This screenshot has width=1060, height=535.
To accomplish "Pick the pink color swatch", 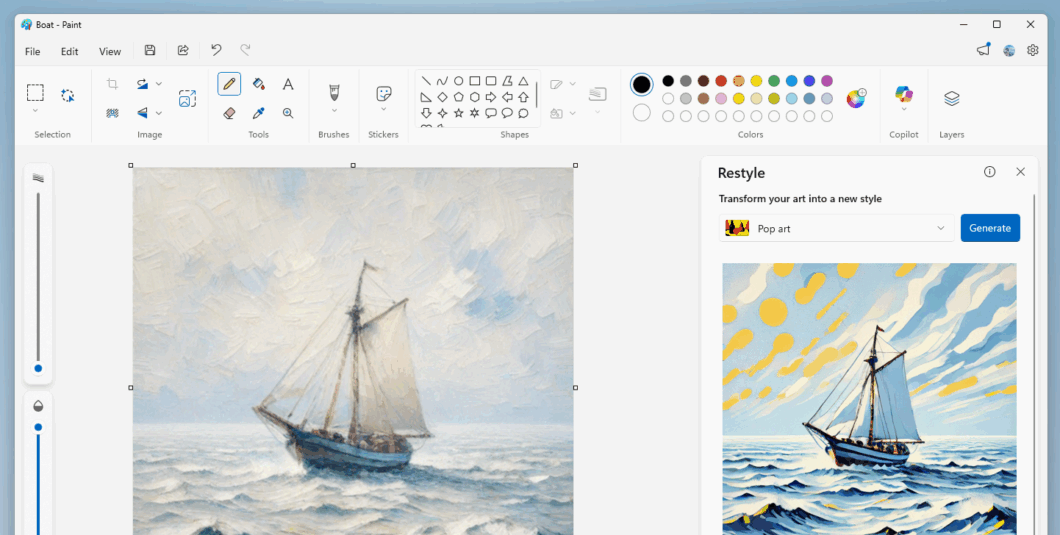I will (x=721, y=99).
